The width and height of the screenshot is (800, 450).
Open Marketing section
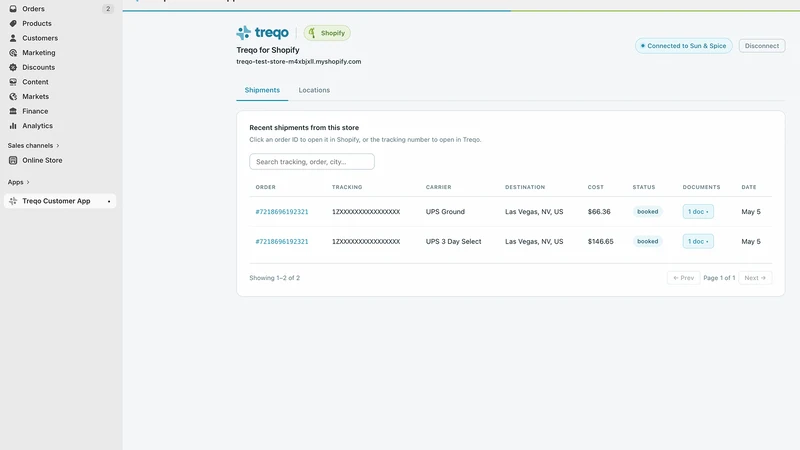[x=39, y=53]
